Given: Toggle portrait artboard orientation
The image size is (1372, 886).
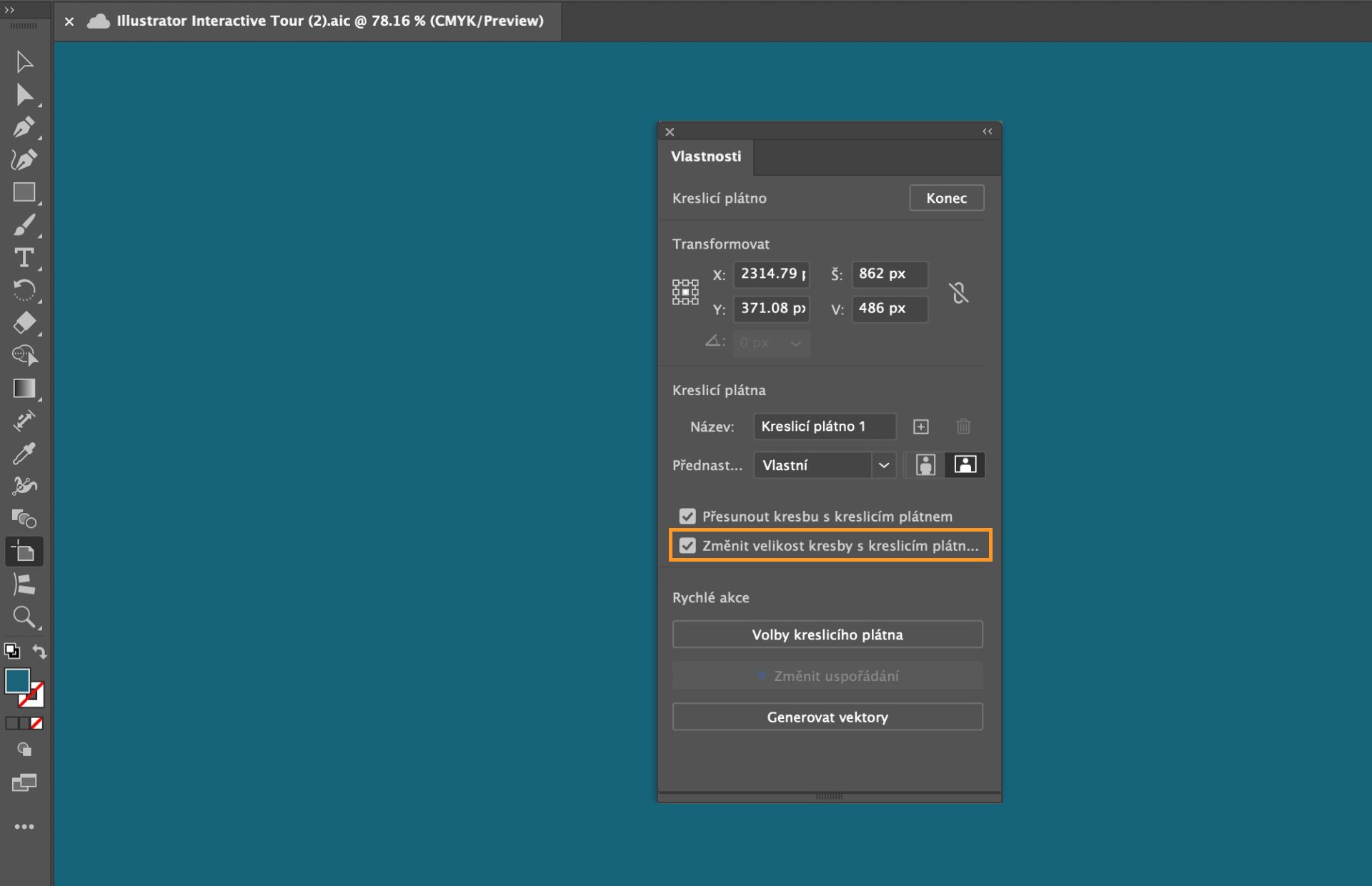Looking at the screenshot, I should tap(927, 464).
